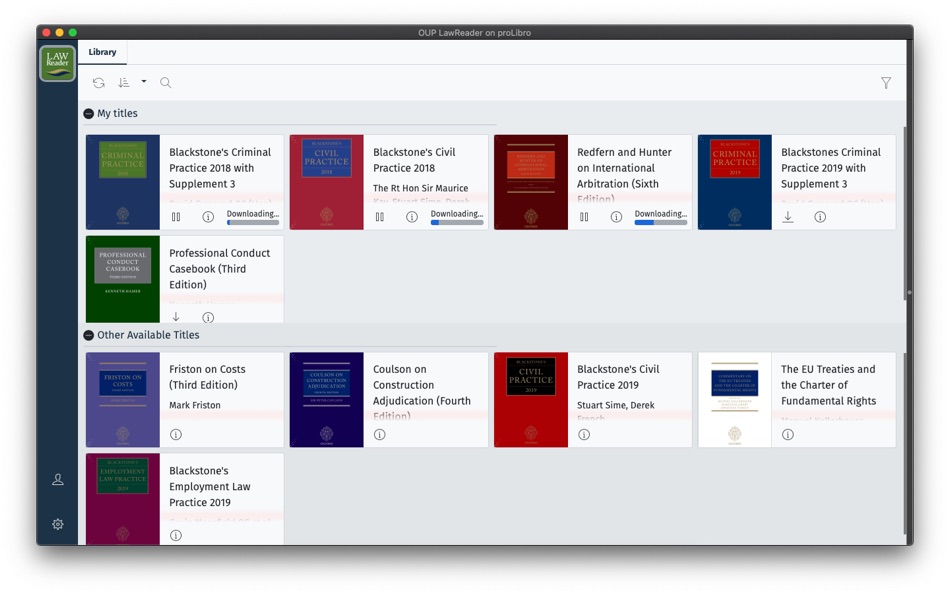950x594 pixels.
Task: Click the sort order icon
Action: pos(124,82)
